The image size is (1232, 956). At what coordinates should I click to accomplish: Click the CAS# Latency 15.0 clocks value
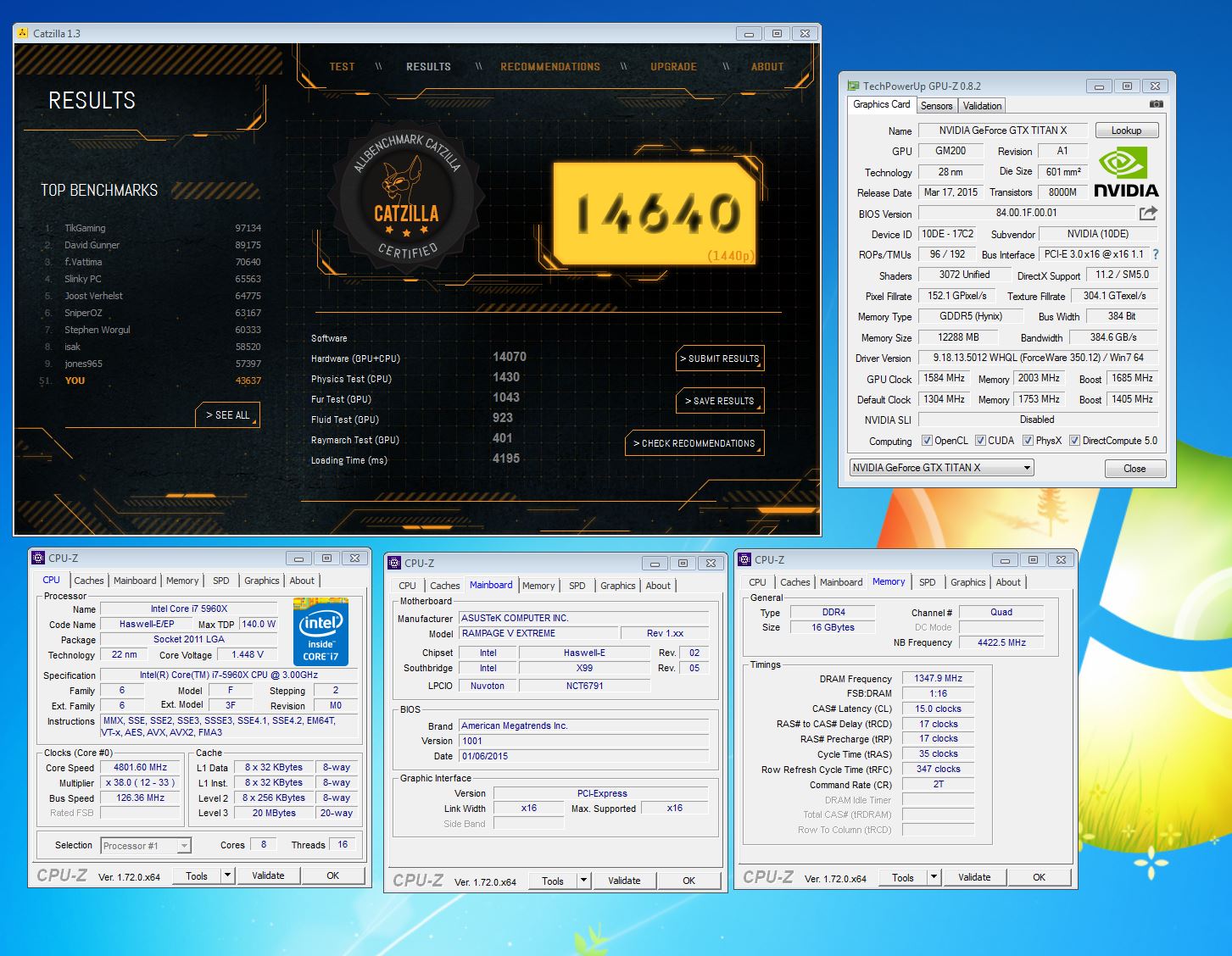click(x=938, y=709)
